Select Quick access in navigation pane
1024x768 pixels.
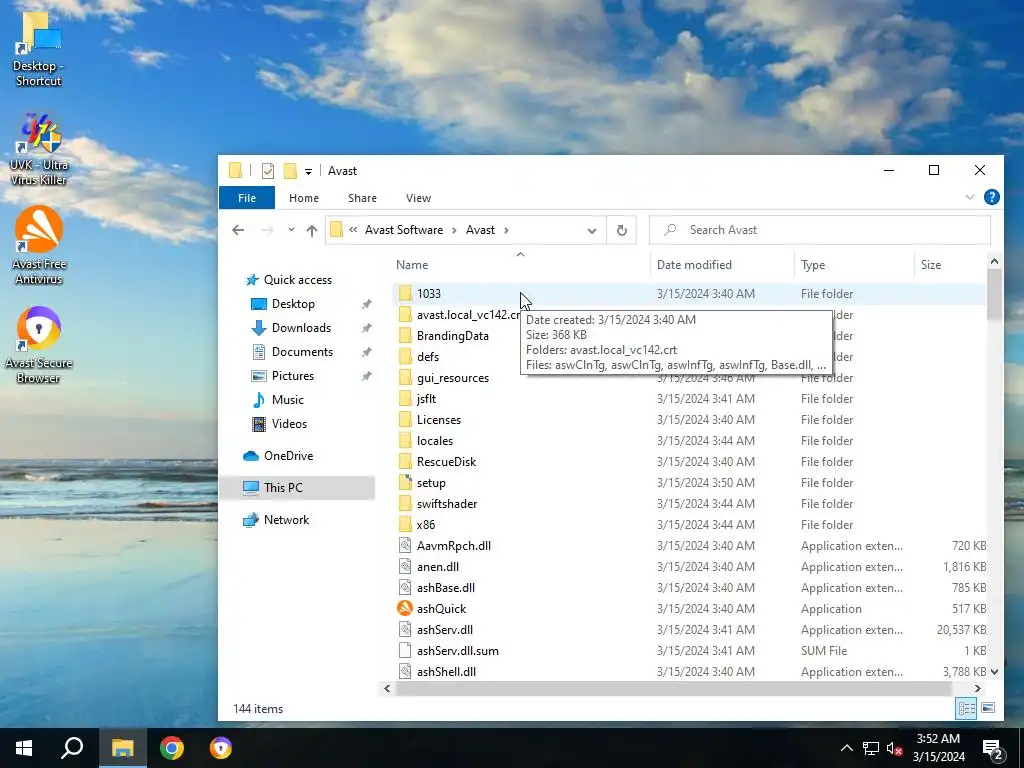pyautogui.click(x=297, y=280)
